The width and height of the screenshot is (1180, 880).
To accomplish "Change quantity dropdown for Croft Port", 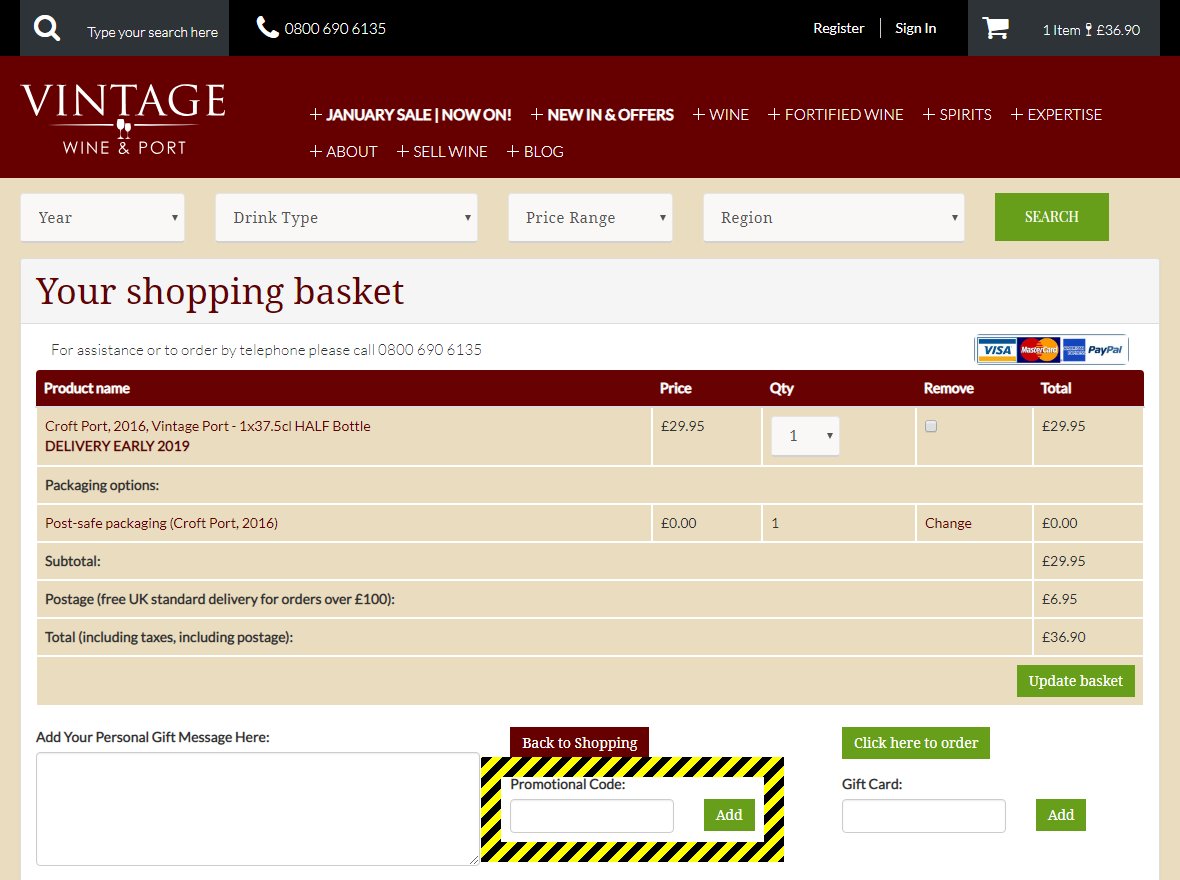I will click(x=805, y=436).
